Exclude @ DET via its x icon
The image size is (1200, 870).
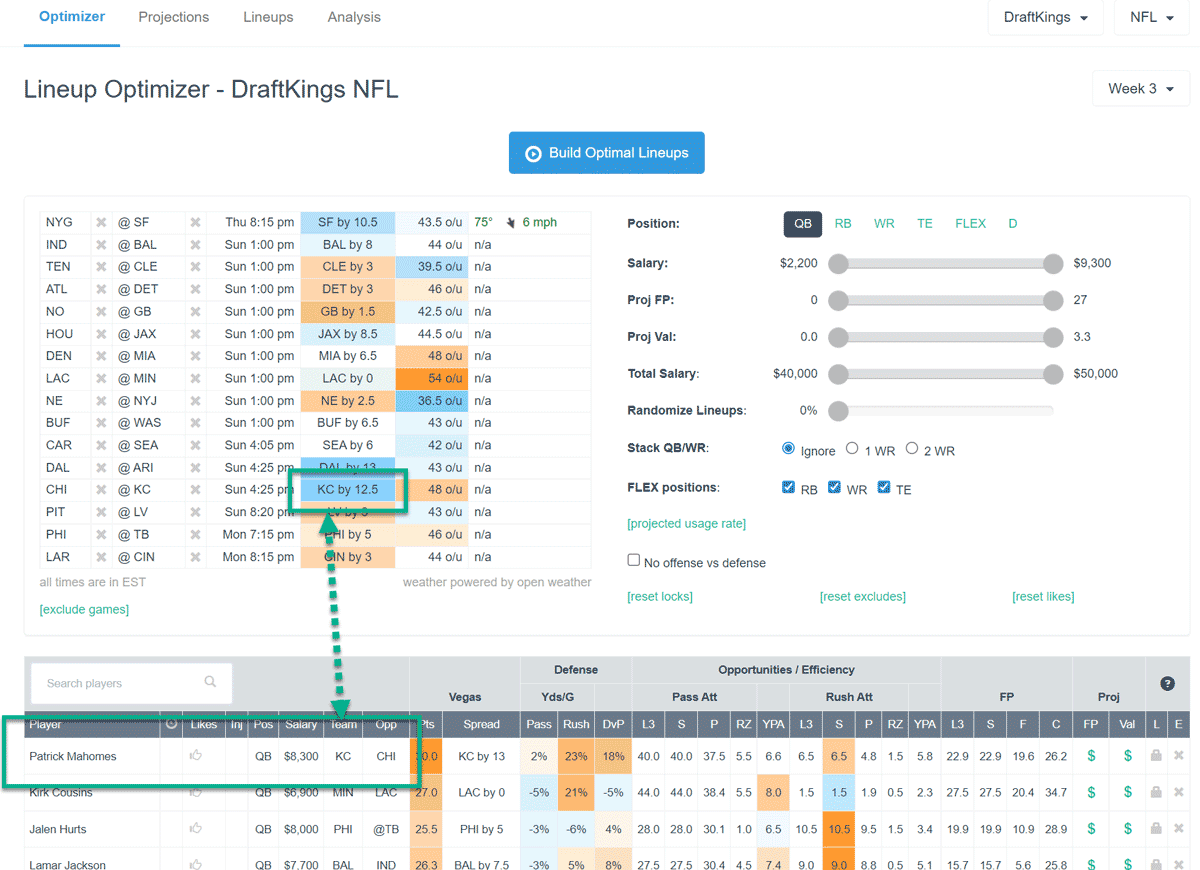pos(196,289)
